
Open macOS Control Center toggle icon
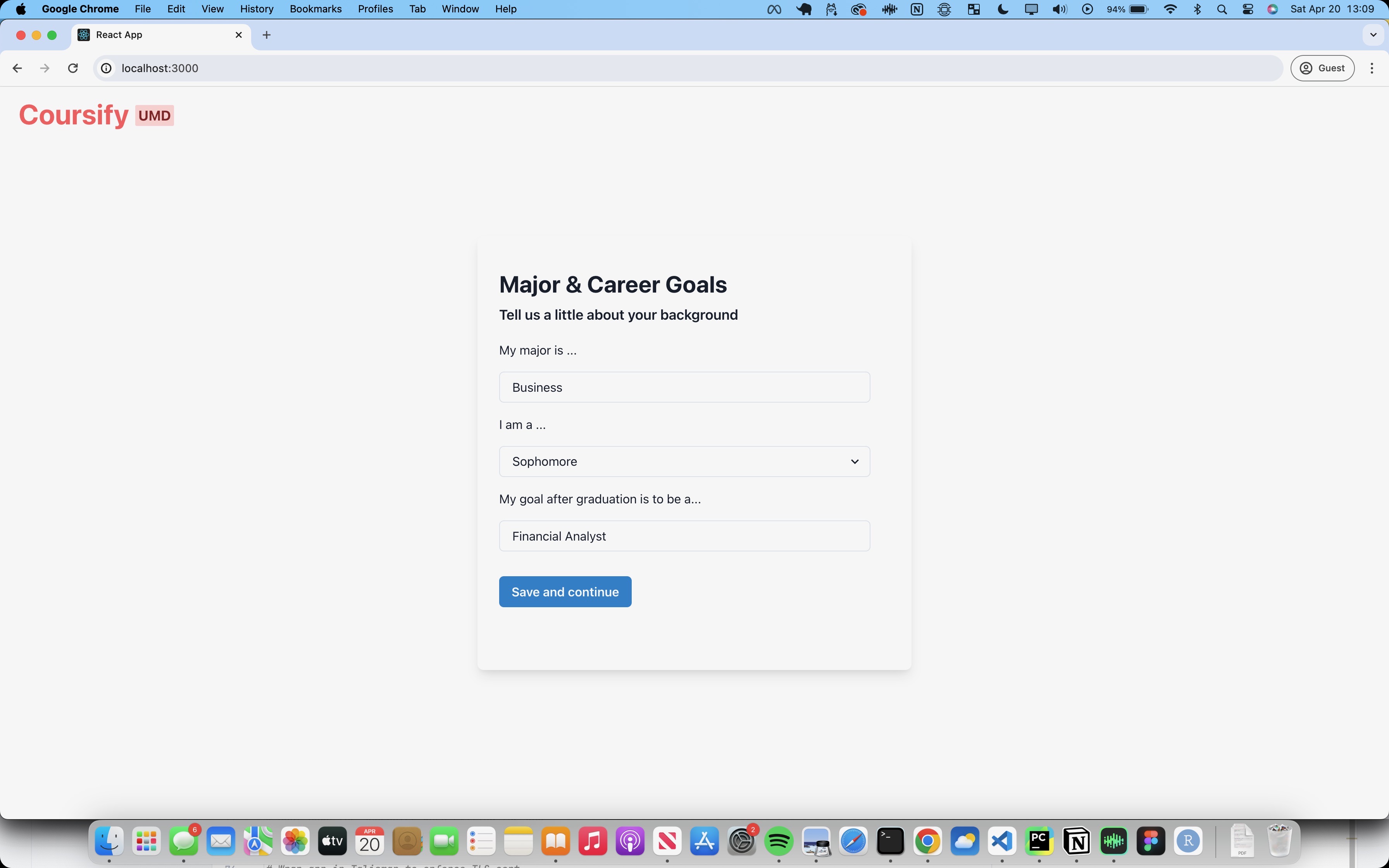tap(1248, 9)
